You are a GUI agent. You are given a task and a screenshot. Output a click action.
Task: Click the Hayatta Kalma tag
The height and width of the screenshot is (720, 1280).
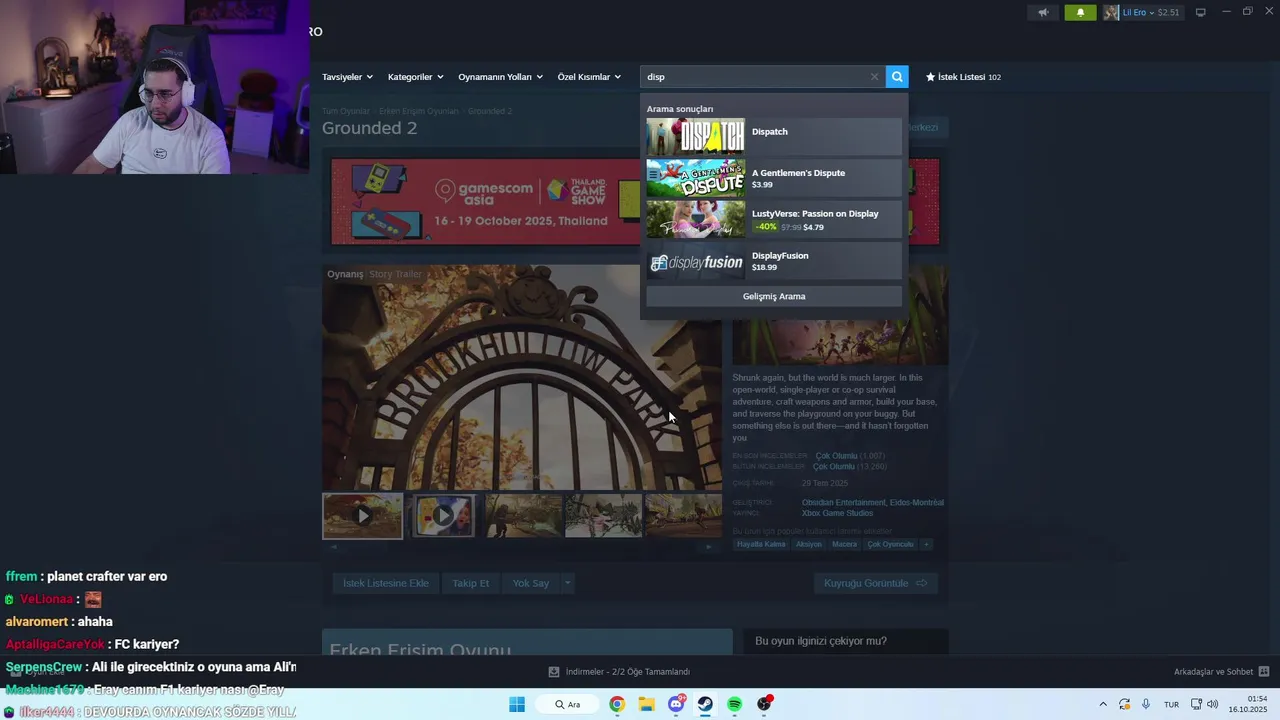[761, 544]
